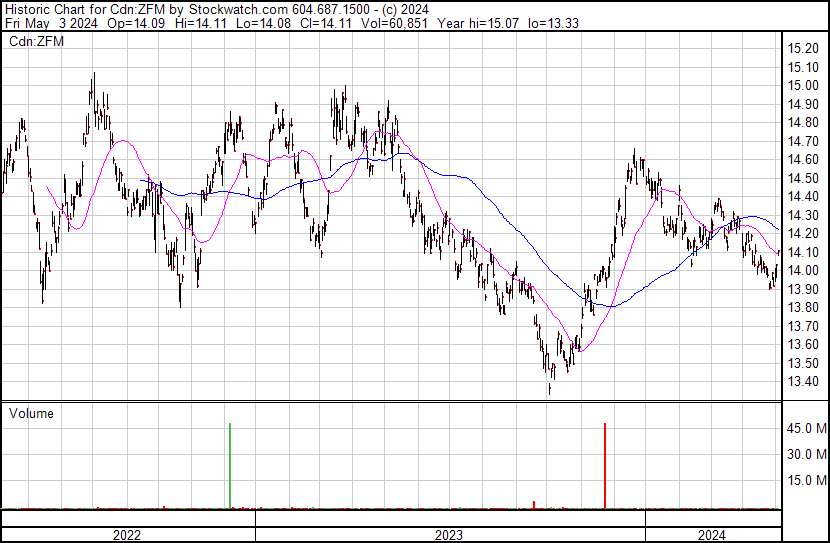Click the 'lo=13.33' year low text

point(553,23)
